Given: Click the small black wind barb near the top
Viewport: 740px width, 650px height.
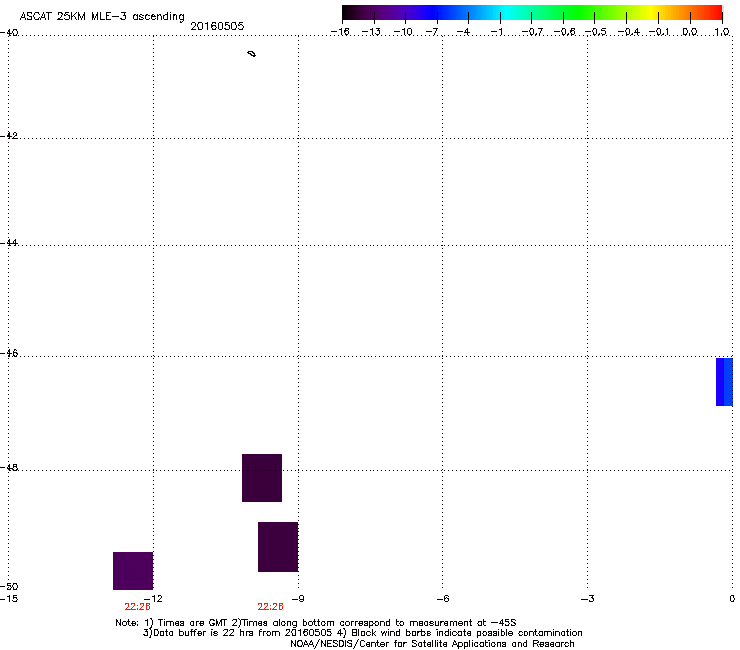Looking at the screenshot, I should (252, 54).
